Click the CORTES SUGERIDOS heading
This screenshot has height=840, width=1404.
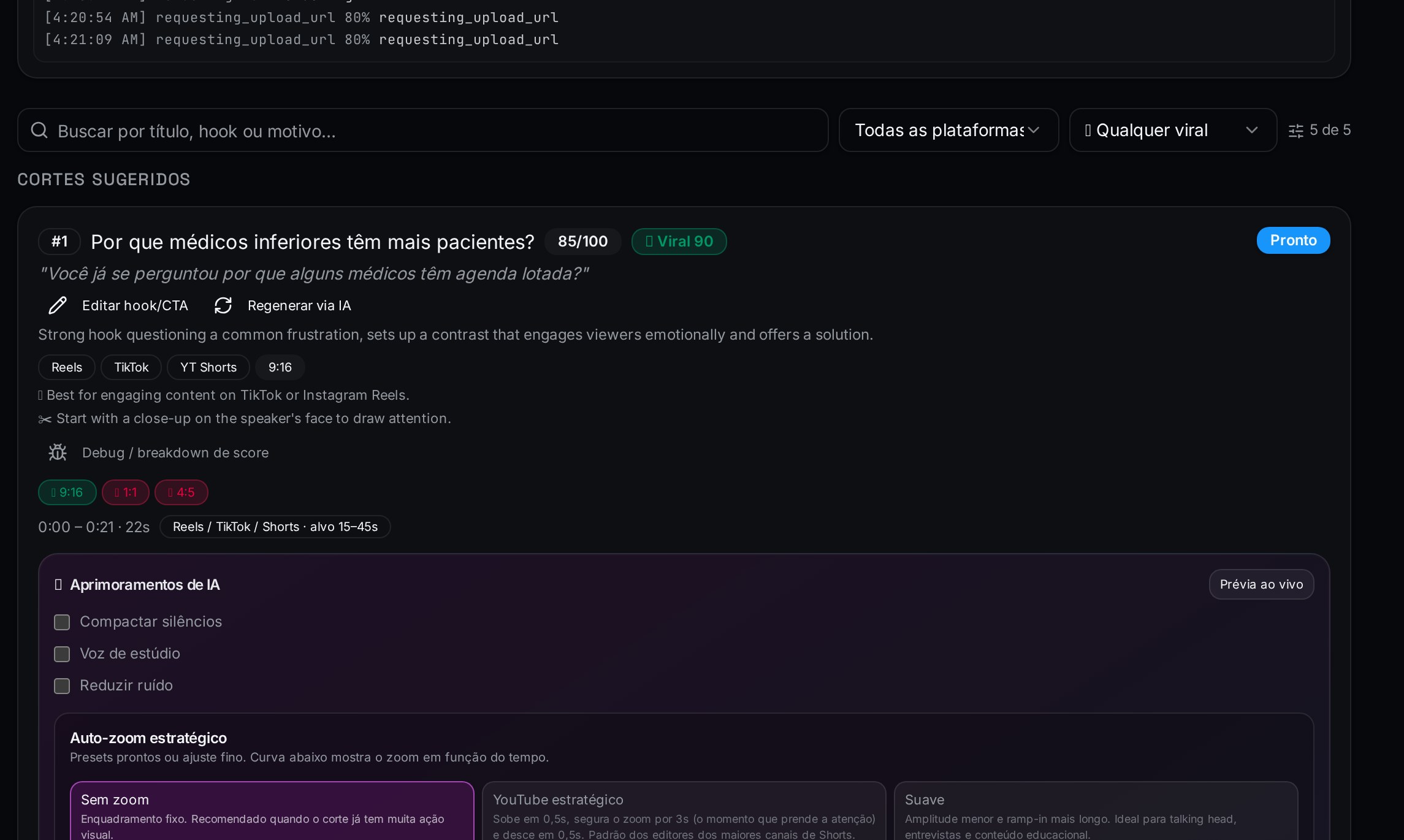tap(104, 180)
